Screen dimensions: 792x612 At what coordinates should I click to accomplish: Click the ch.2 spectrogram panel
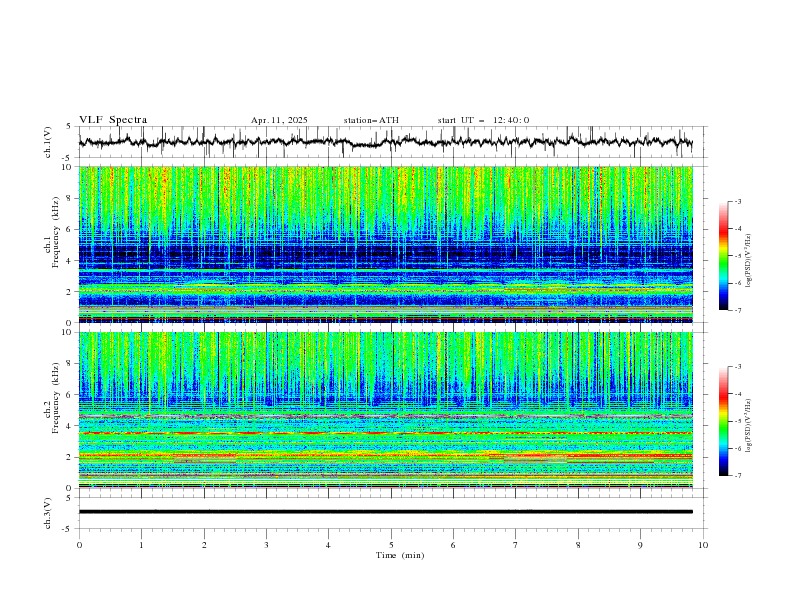click(385, 410)
